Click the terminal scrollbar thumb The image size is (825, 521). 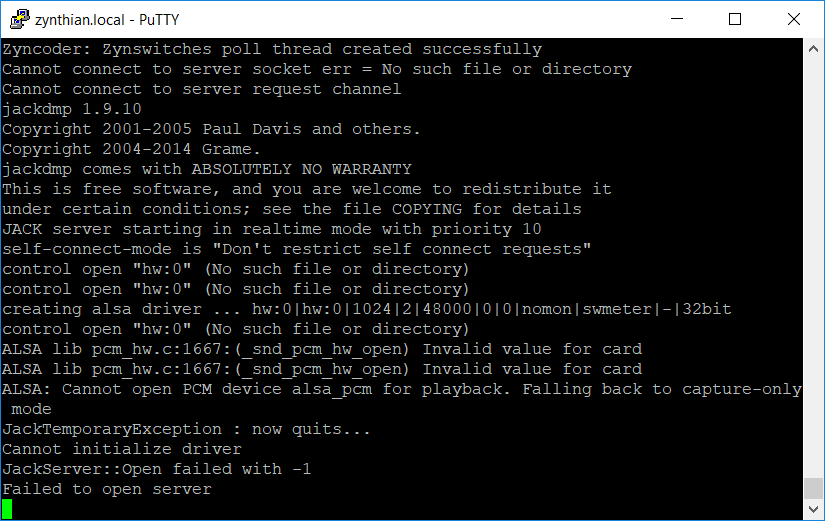[813, 488]
